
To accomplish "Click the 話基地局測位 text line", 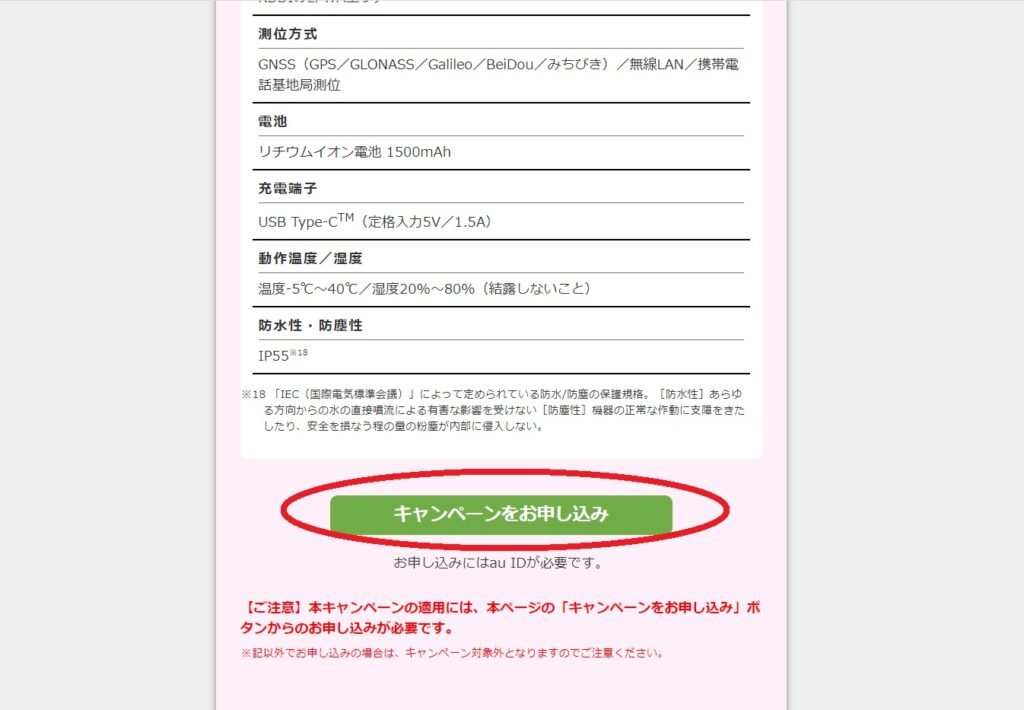I will pos(299,85).
